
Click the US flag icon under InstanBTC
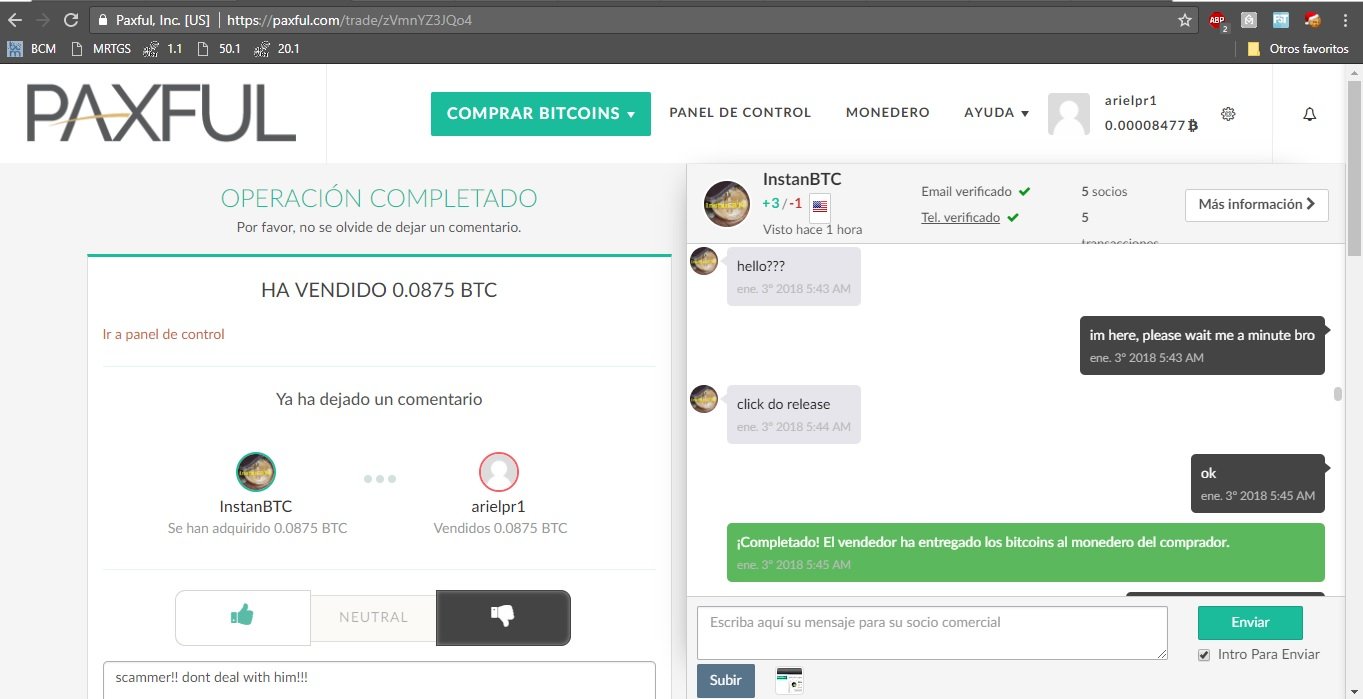tap(820, 207)
